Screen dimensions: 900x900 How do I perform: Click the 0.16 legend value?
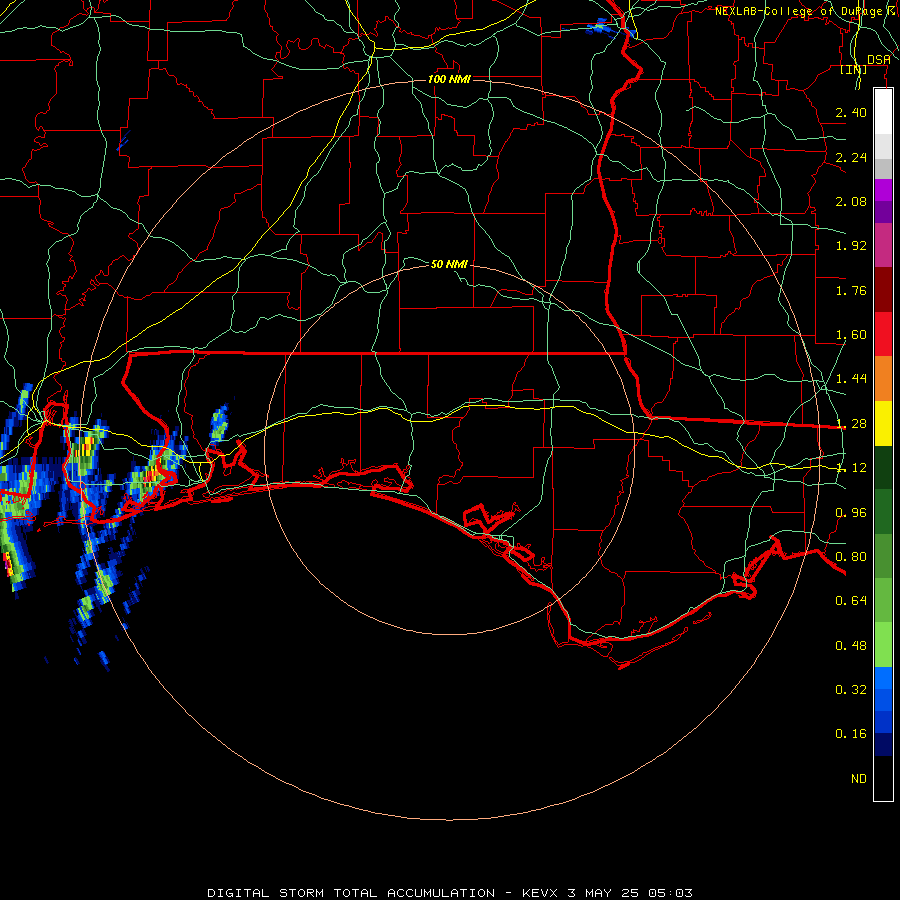pos(851,734)
